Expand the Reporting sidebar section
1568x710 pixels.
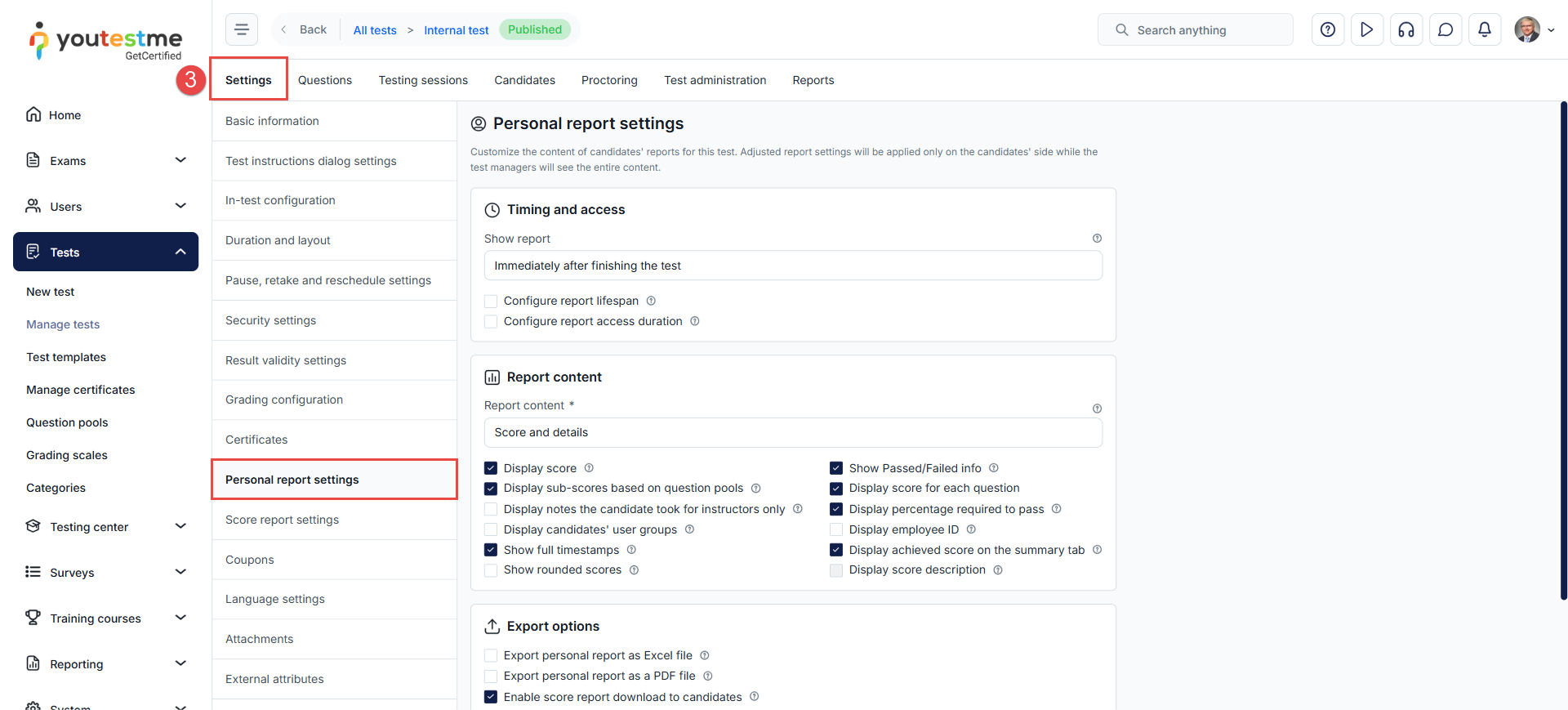[x=180, y=663]
